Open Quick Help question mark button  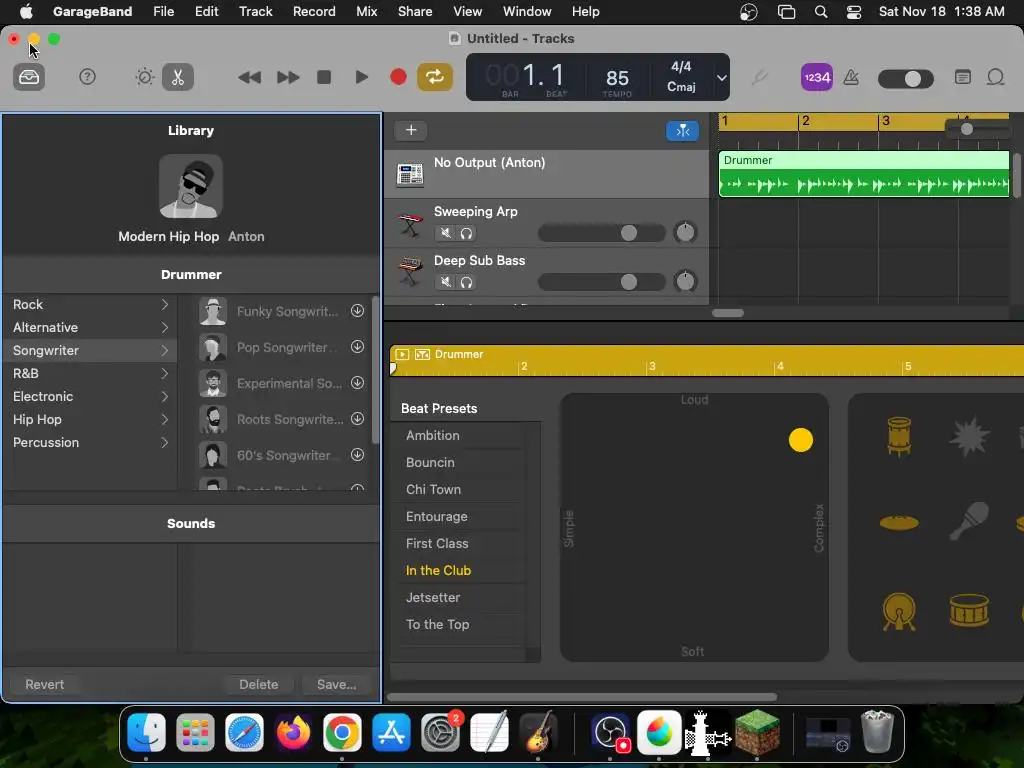coord(87,77)
